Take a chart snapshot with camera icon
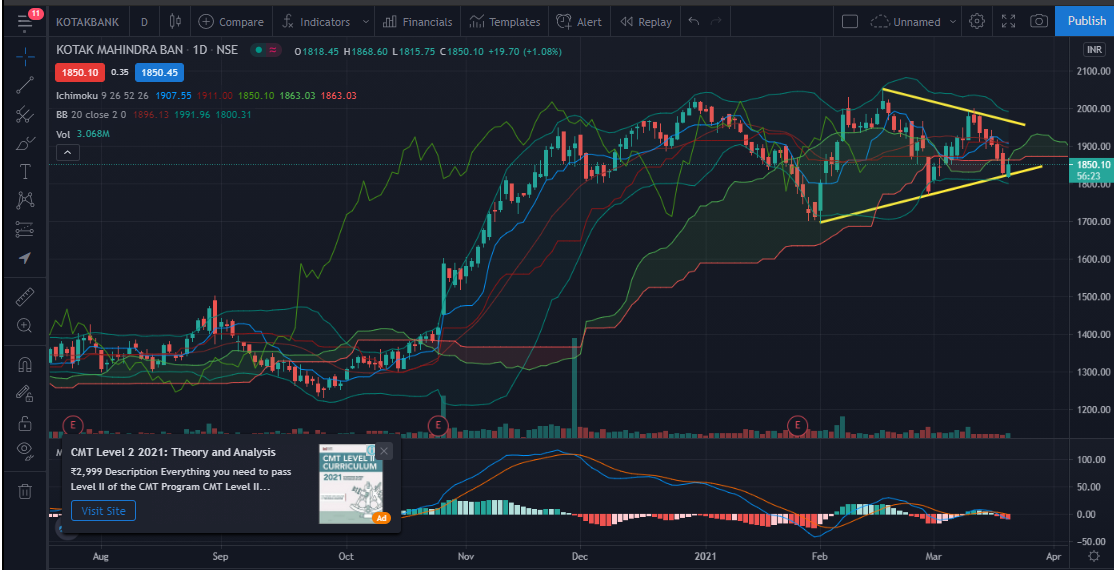The image size is (1114, 570). click(x=1039, y=21)
